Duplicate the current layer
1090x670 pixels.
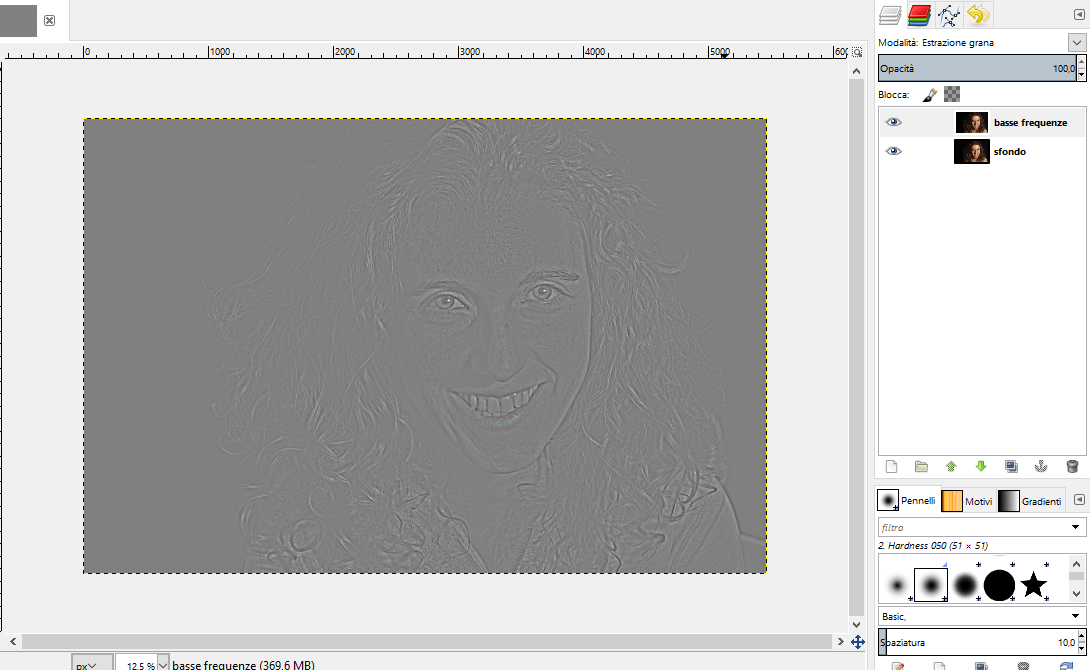[x=1011, y=466]
